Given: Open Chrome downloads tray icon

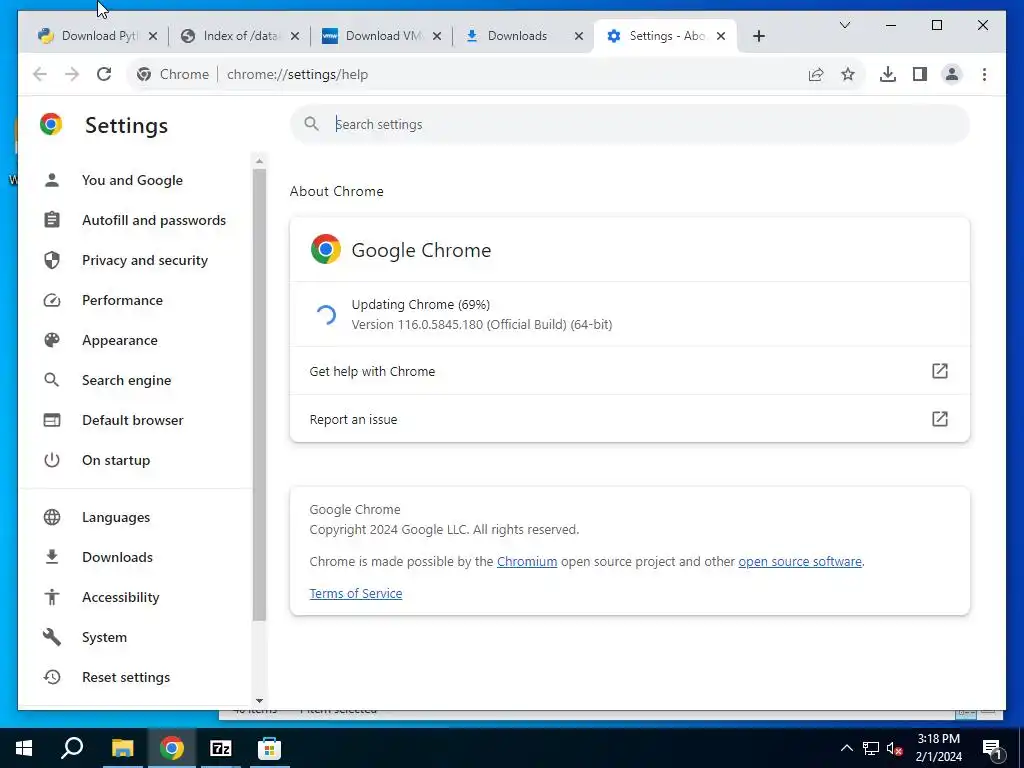Looking at the screenshot, I should point(888,74).
